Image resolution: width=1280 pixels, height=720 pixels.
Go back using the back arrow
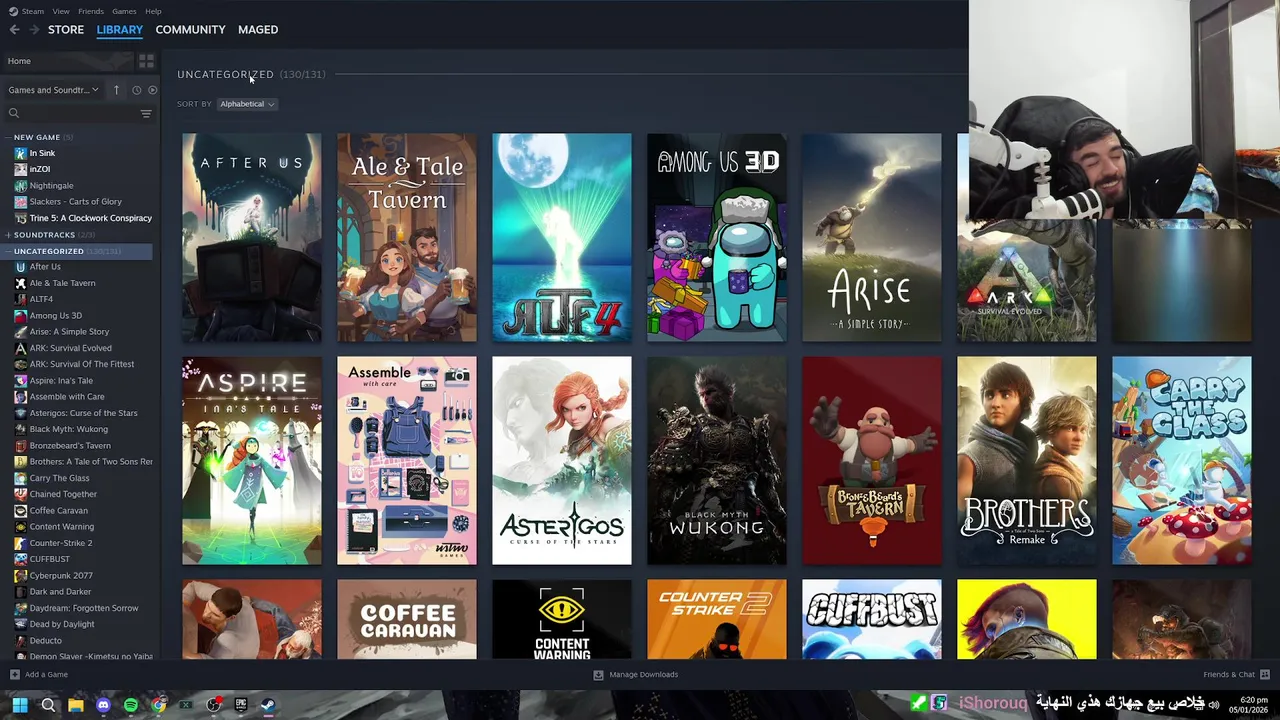[14, 30]
